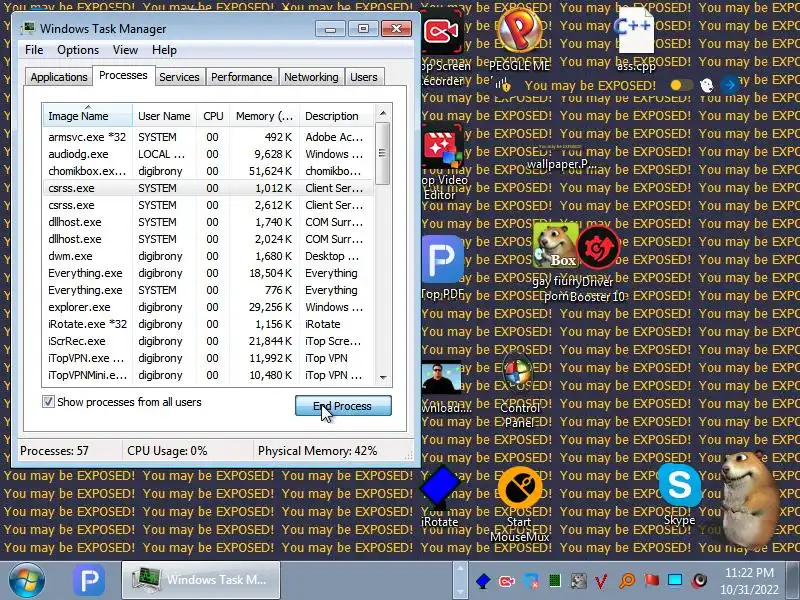Image resolution: width=800 pixels, height=600 pixels.
Task: Switch to the Users tab
Action: [364, 77]
